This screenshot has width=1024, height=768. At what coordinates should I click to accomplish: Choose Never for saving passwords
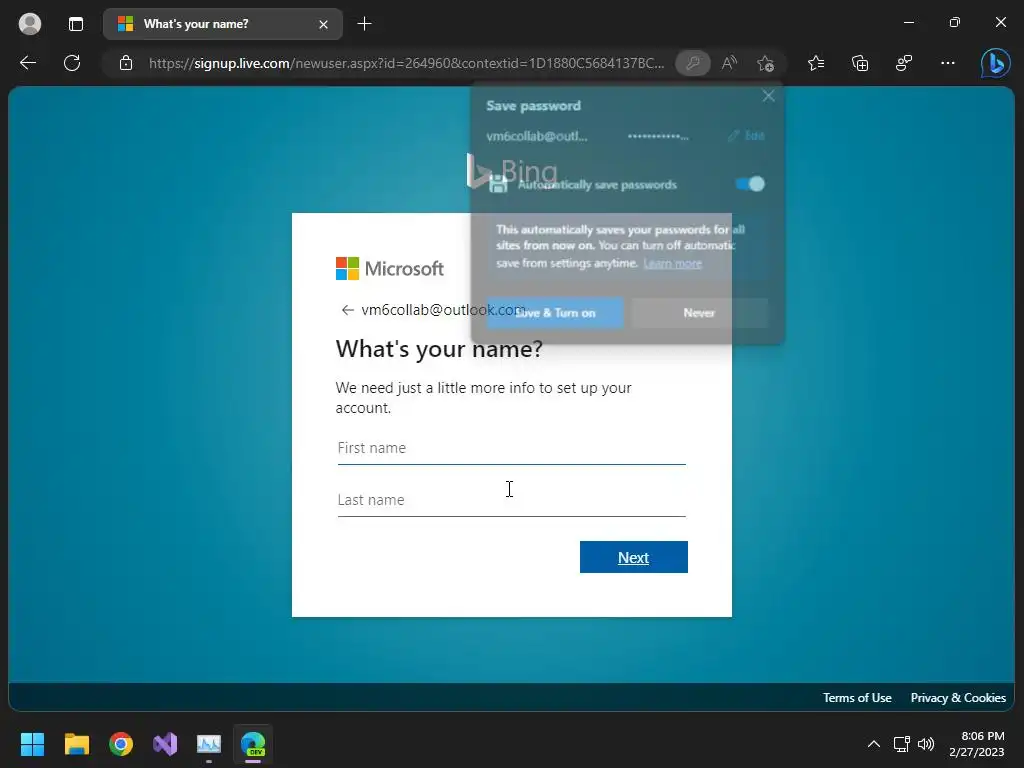coord(699,313)
